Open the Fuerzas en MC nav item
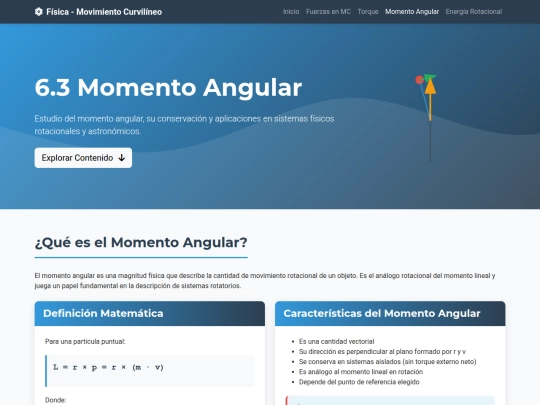The image size is (540, 405). pyautogui.click(x=328, y=12)
